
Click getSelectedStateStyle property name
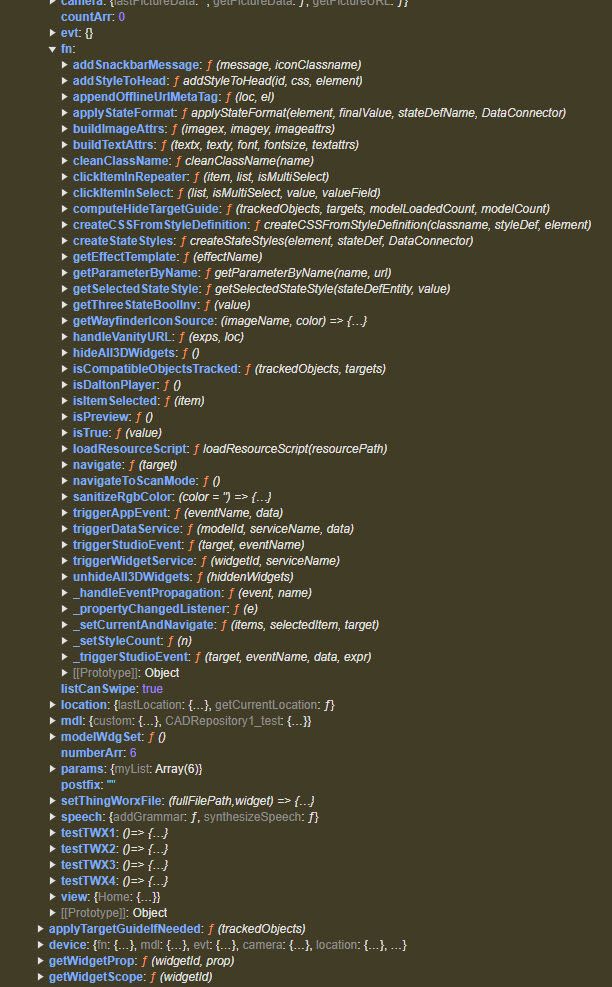click(x=135, y=289)
